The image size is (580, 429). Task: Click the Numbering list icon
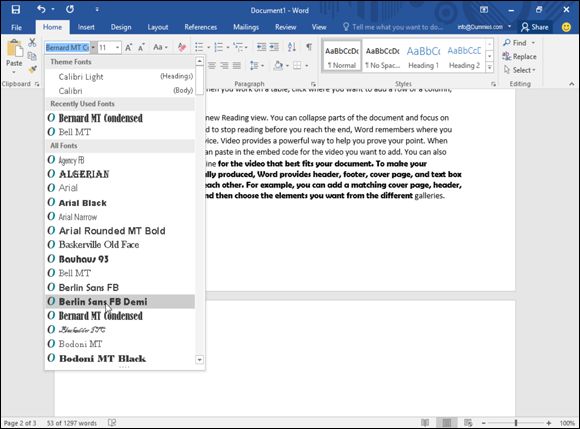pyautogui.click(x=219, y=47)
